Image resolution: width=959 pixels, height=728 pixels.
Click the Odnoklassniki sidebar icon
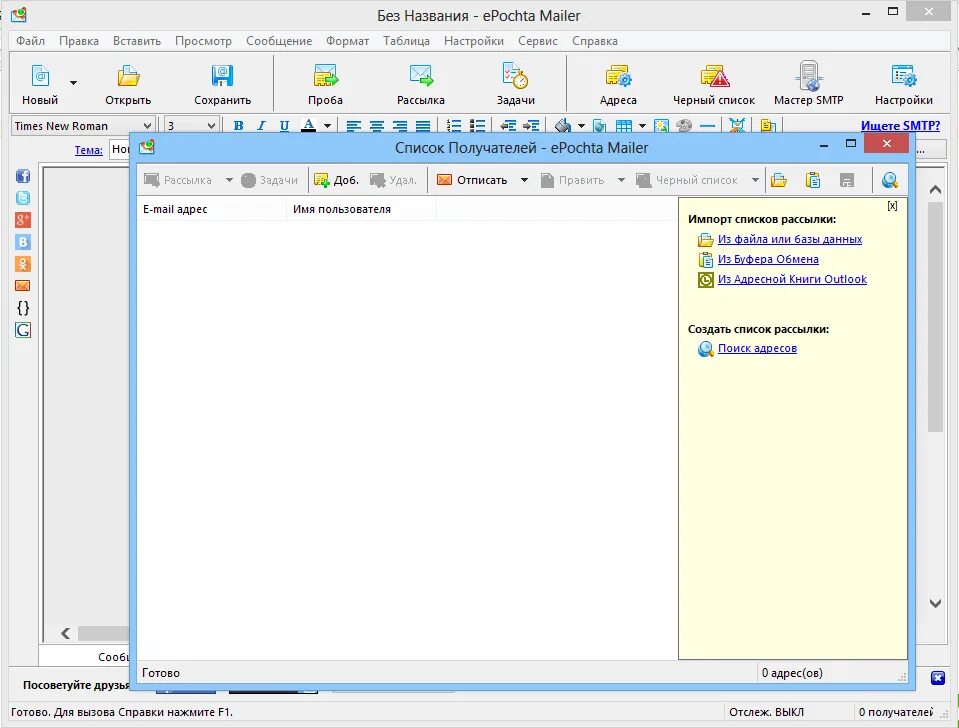click(x=23, y=264)
